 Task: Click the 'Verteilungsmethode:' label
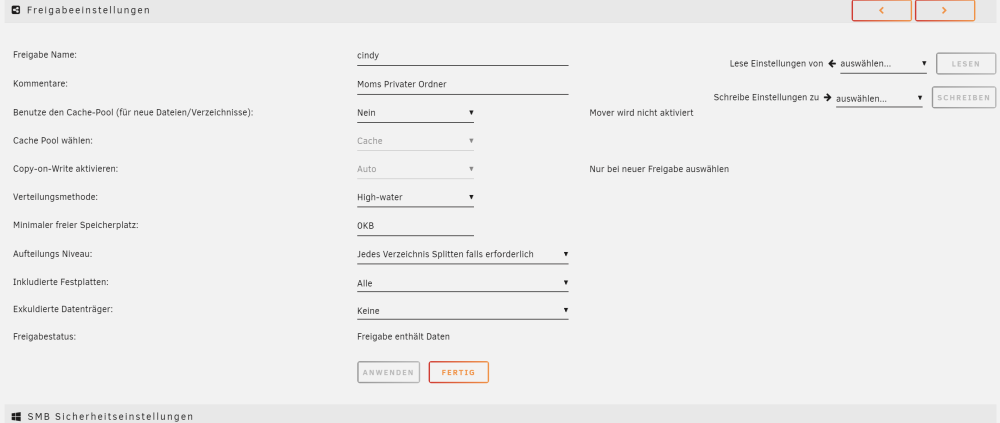55,197
